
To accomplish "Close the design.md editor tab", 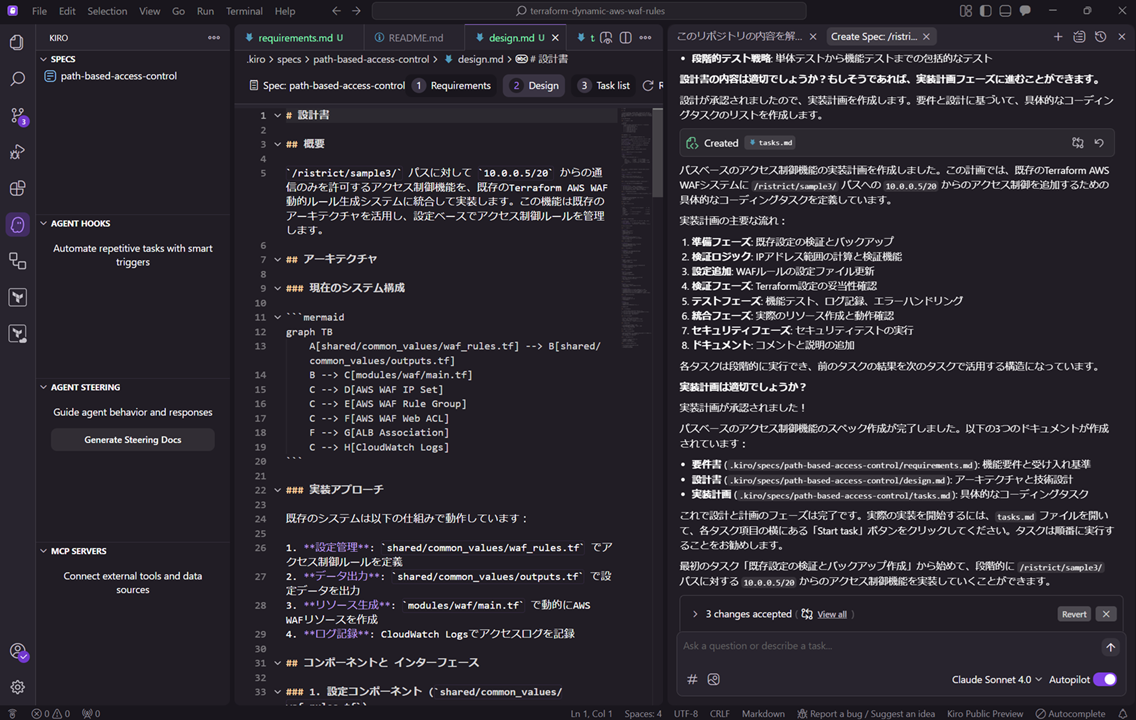I will tap(555, 38).
